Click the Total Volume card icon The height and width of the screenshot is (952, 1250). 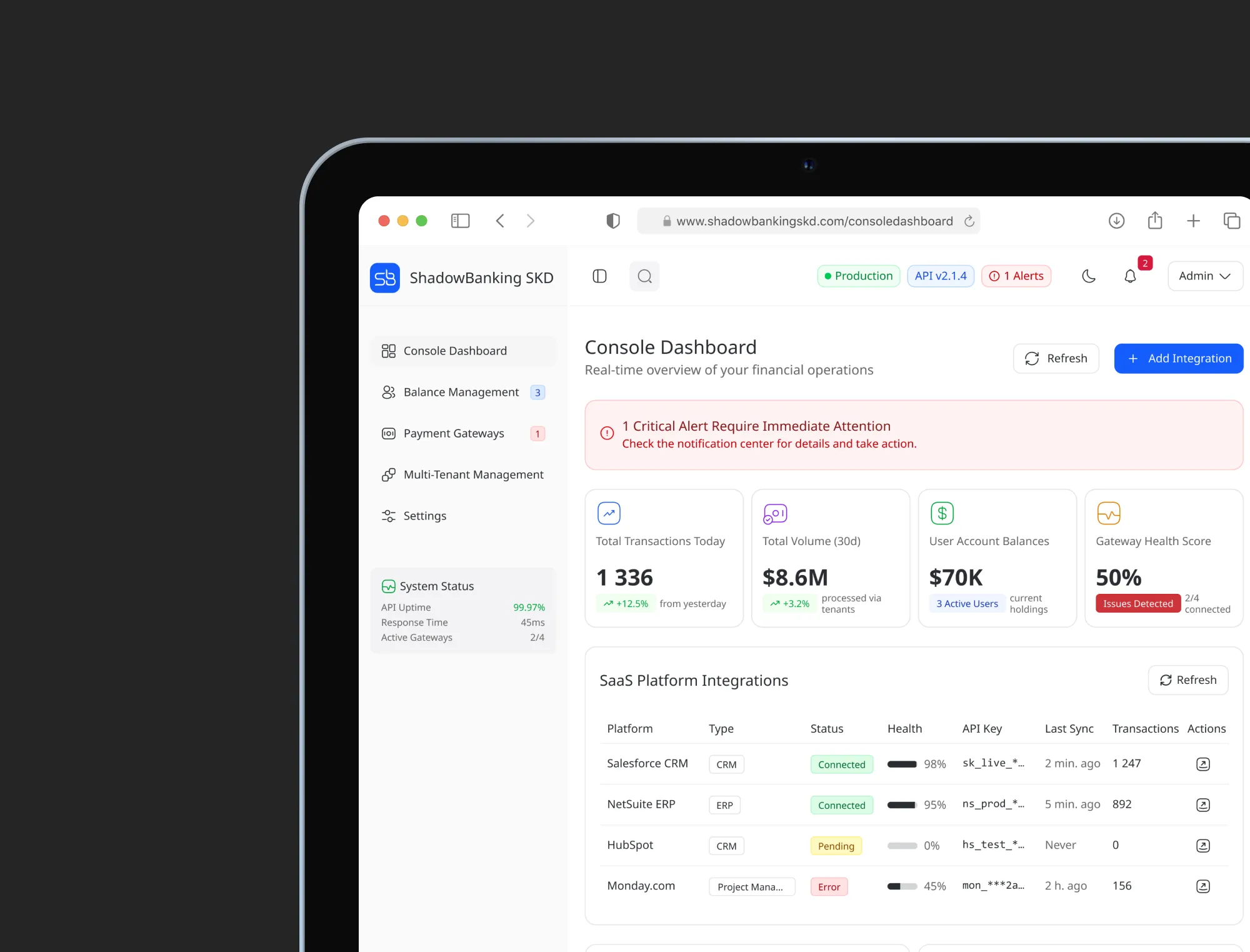(x=775, y=513)
